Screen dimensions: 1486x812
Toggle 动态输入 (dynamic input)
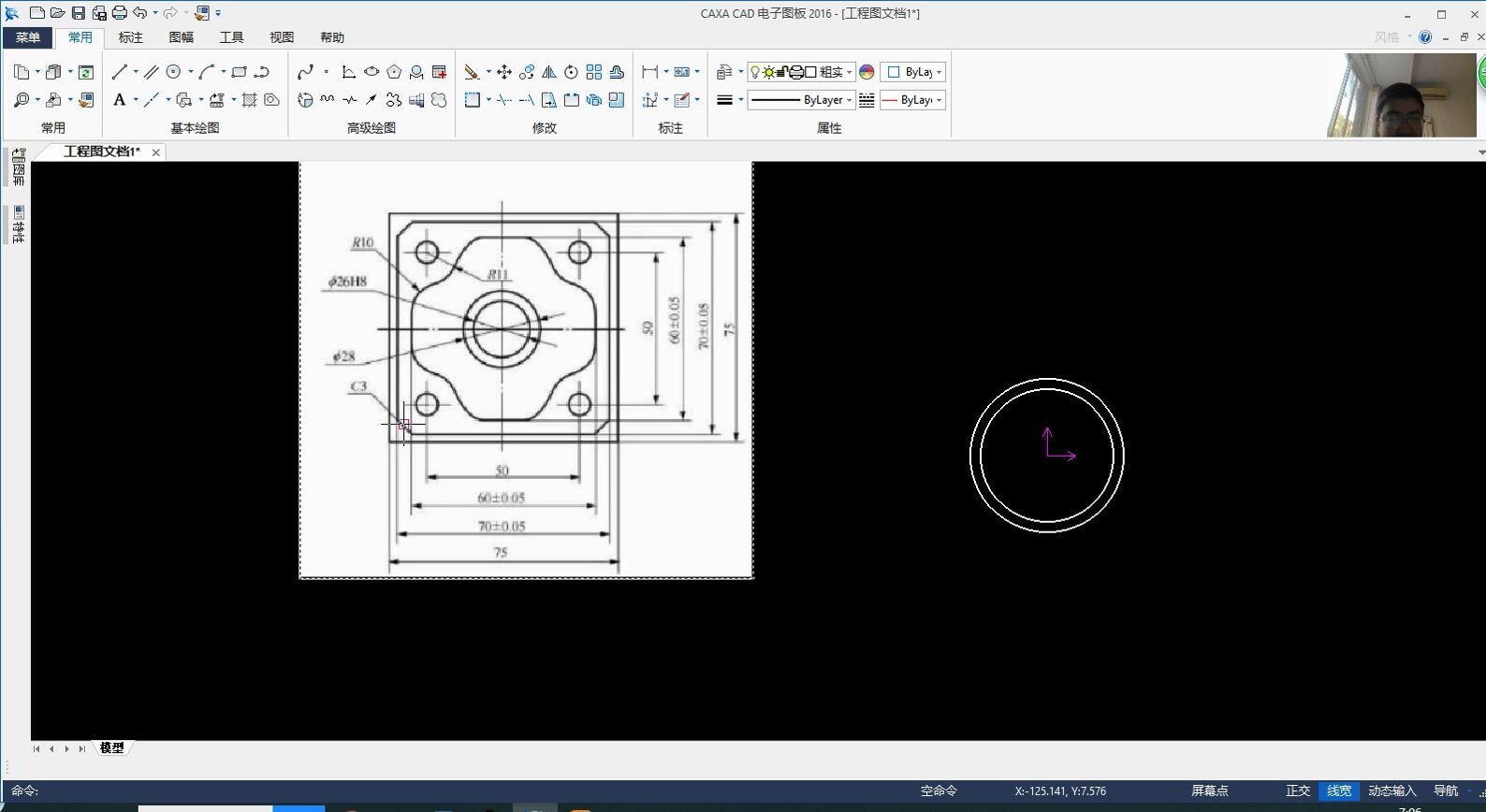1392,791
